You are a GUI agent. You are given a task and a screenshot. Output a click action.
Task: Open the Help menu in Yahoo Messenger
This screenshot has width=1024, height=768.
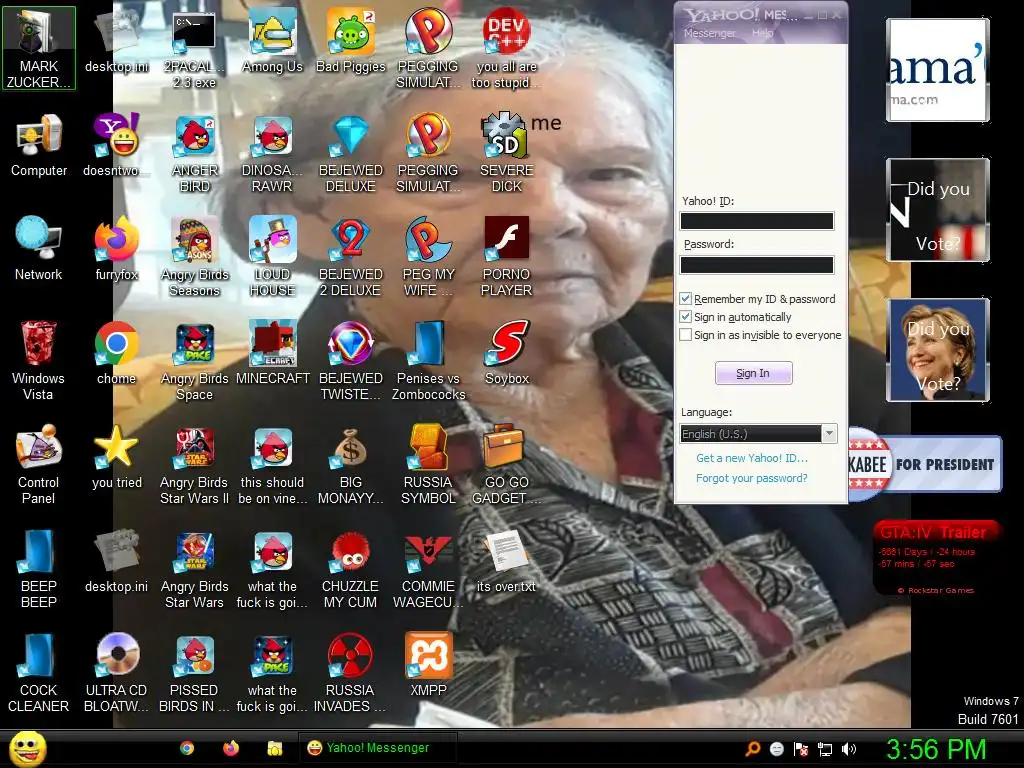[762, 33]
